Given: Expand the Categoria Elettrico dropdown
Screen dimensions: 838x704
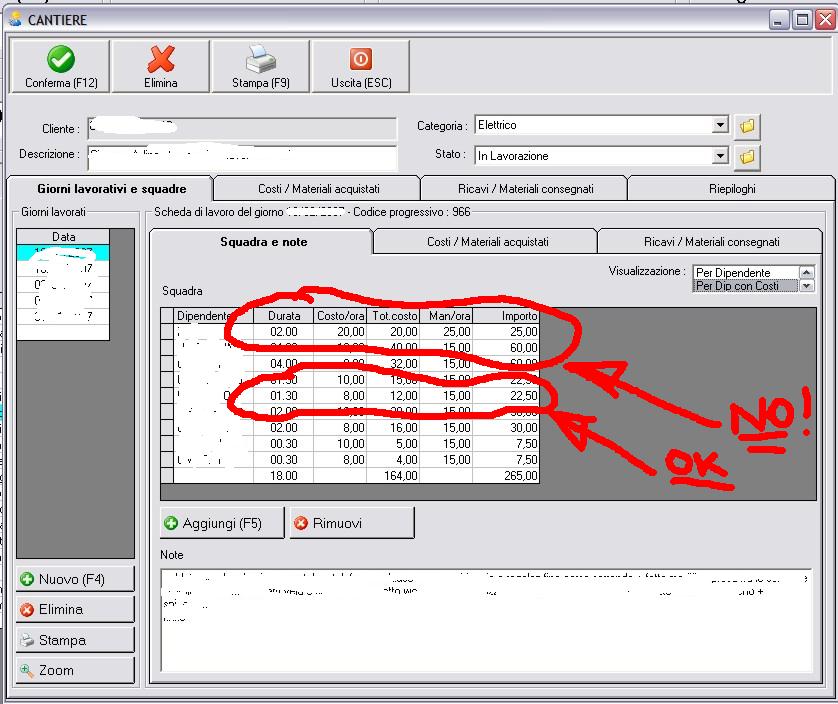Looking at the screenshot, I should click(x=720, y=125).
